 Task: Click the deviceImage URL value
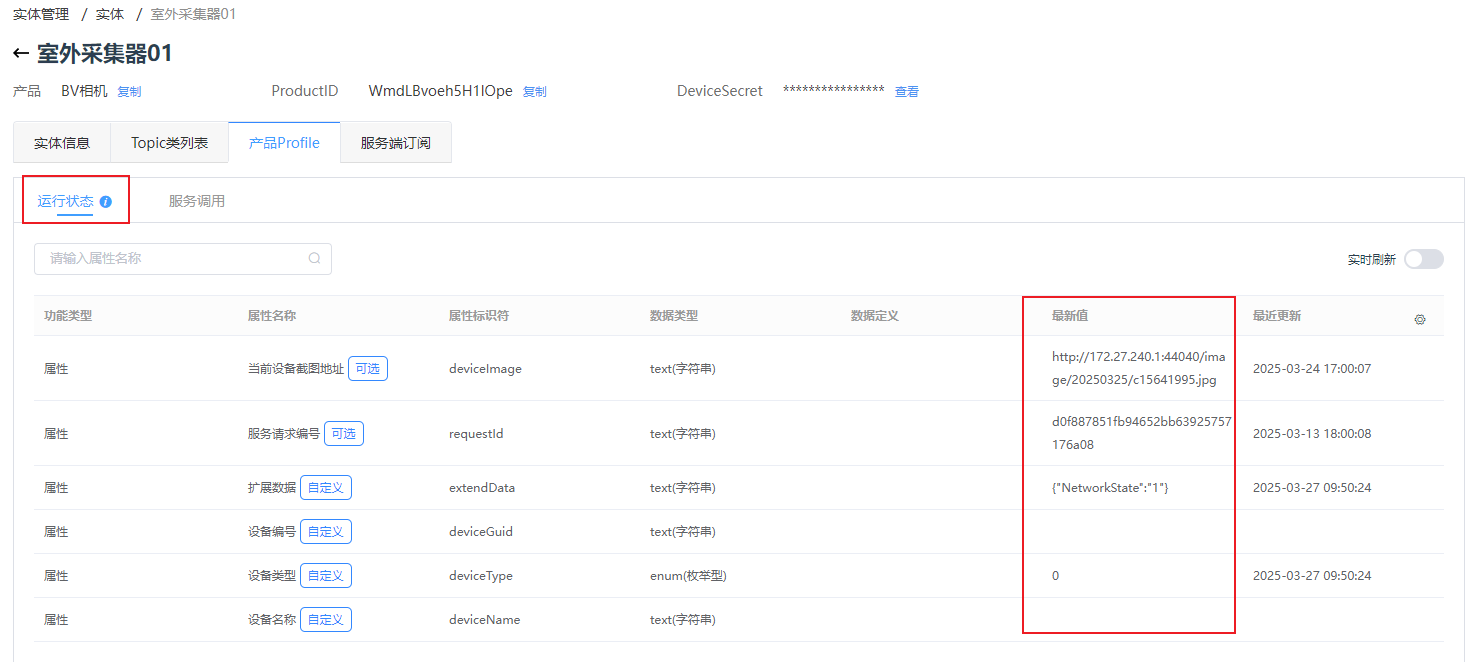(1138, 368)
